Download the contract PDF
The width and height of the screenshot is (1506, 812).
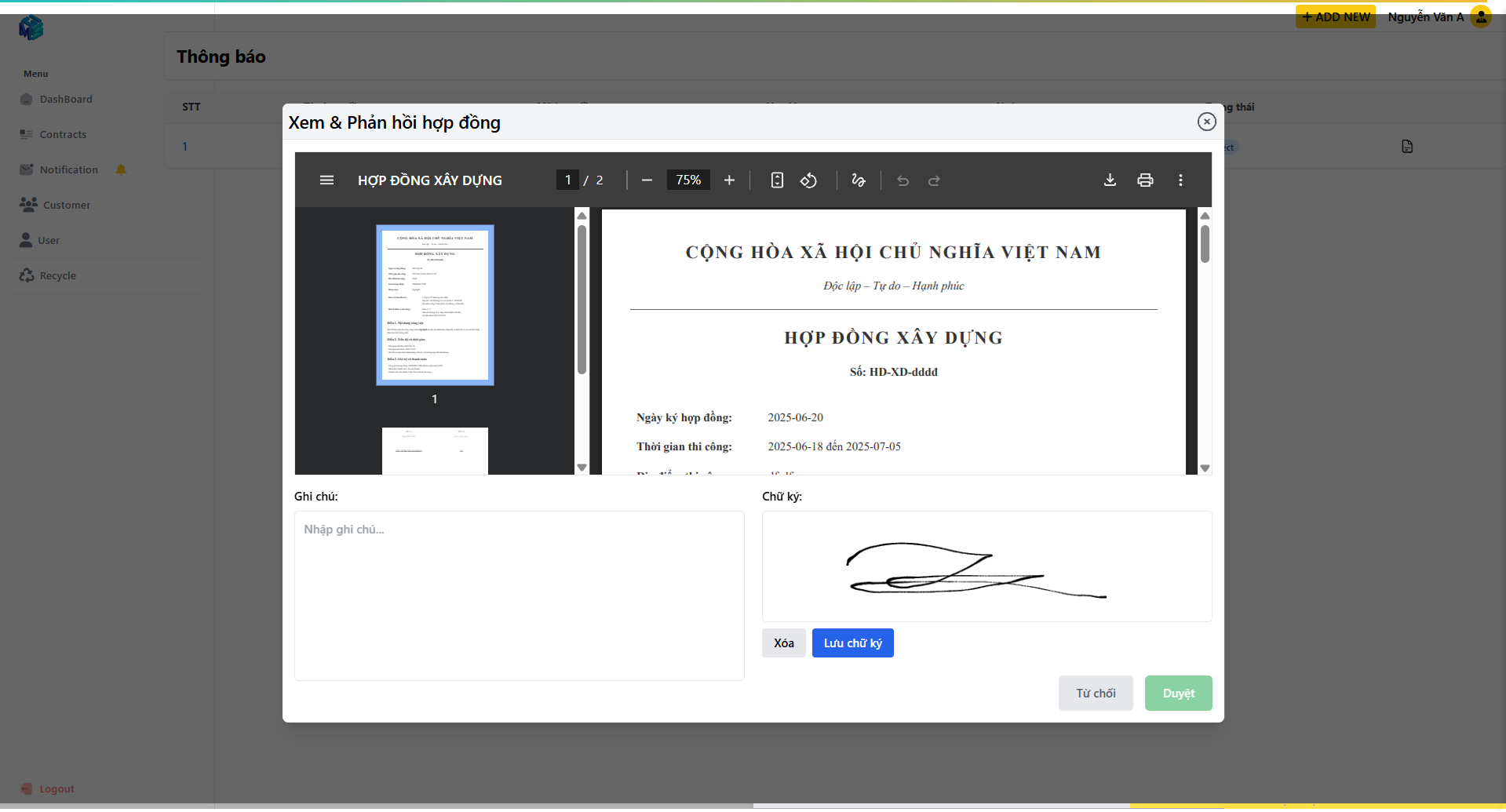pos(1110,180)
